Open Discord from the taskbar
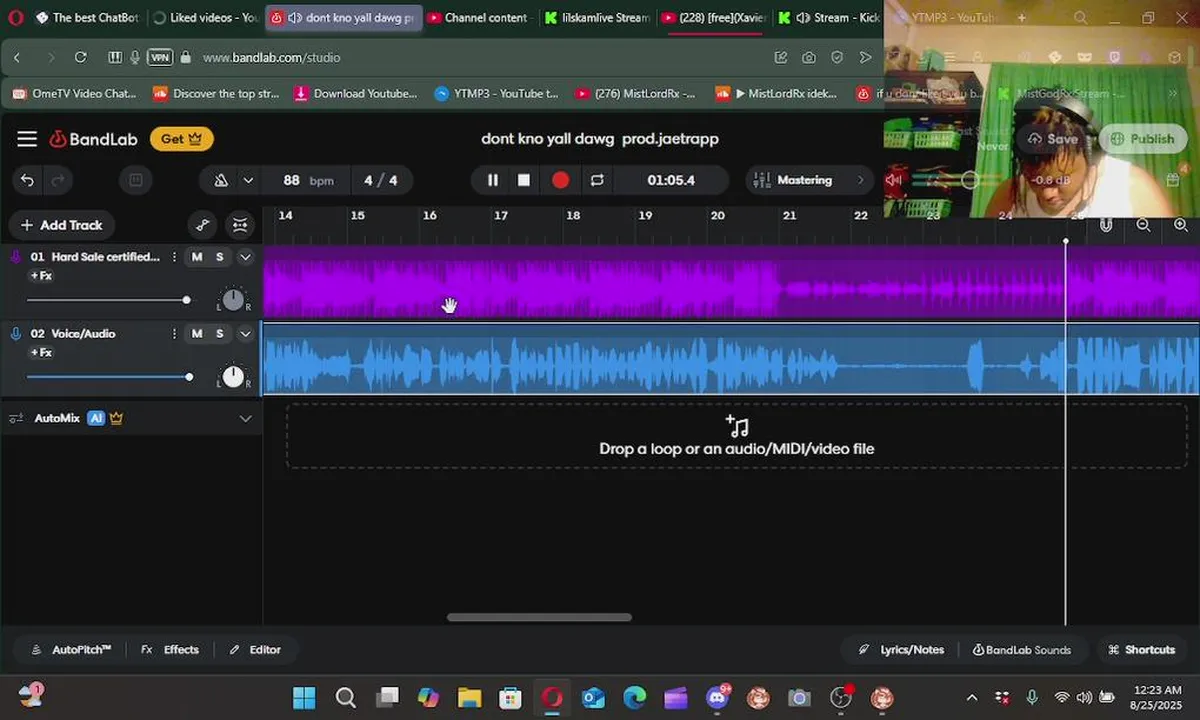This screenshot has height=720, width=1200. coord(717,697)
